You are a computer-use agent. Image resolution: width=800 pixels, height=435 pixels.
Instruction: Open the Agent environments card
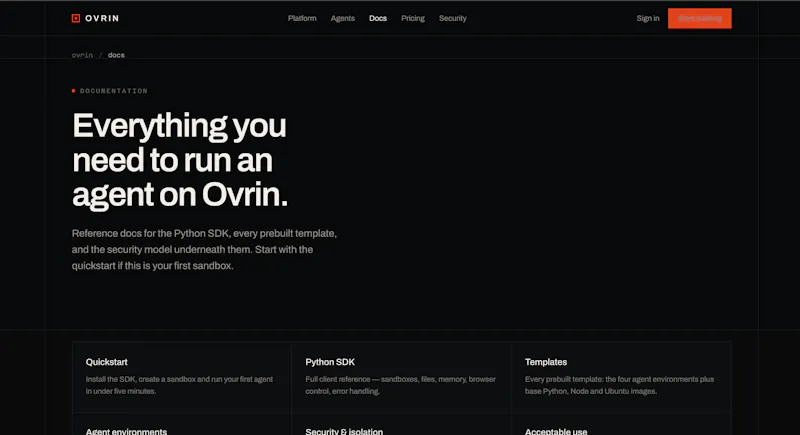(182, 424)
